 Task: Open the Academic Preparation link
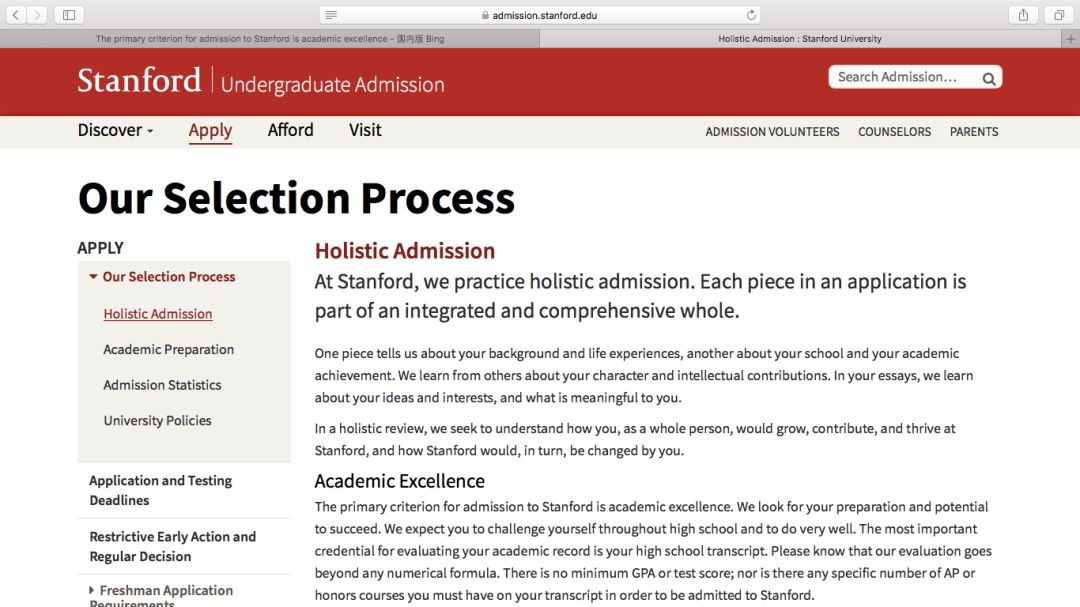coord(169,349)
